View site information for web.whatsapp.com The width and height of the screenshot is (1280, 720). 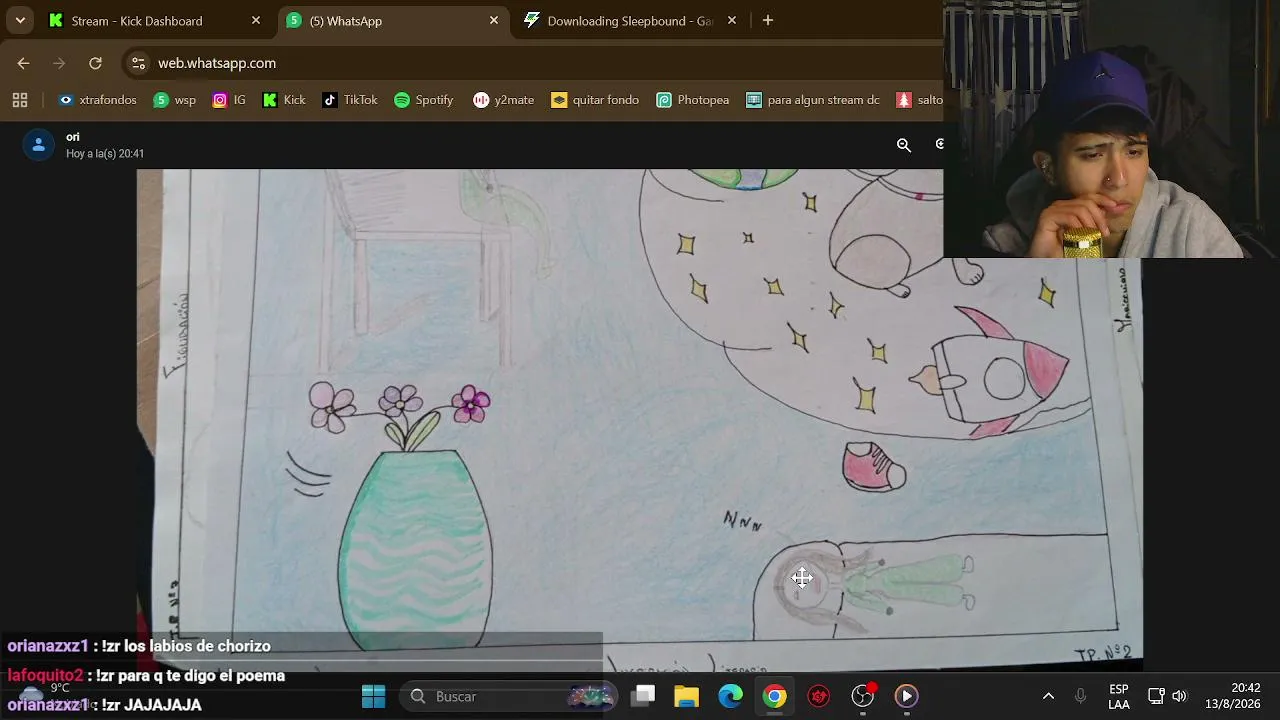(x=138, y=63)
